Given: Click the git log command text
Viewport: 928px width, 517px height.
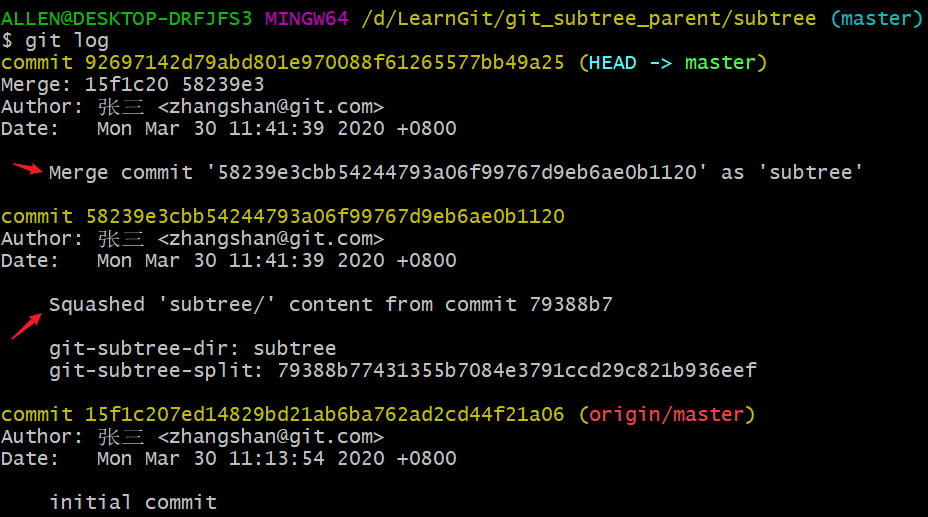Looking at the screenshot, I should click(x=67, y=41).
